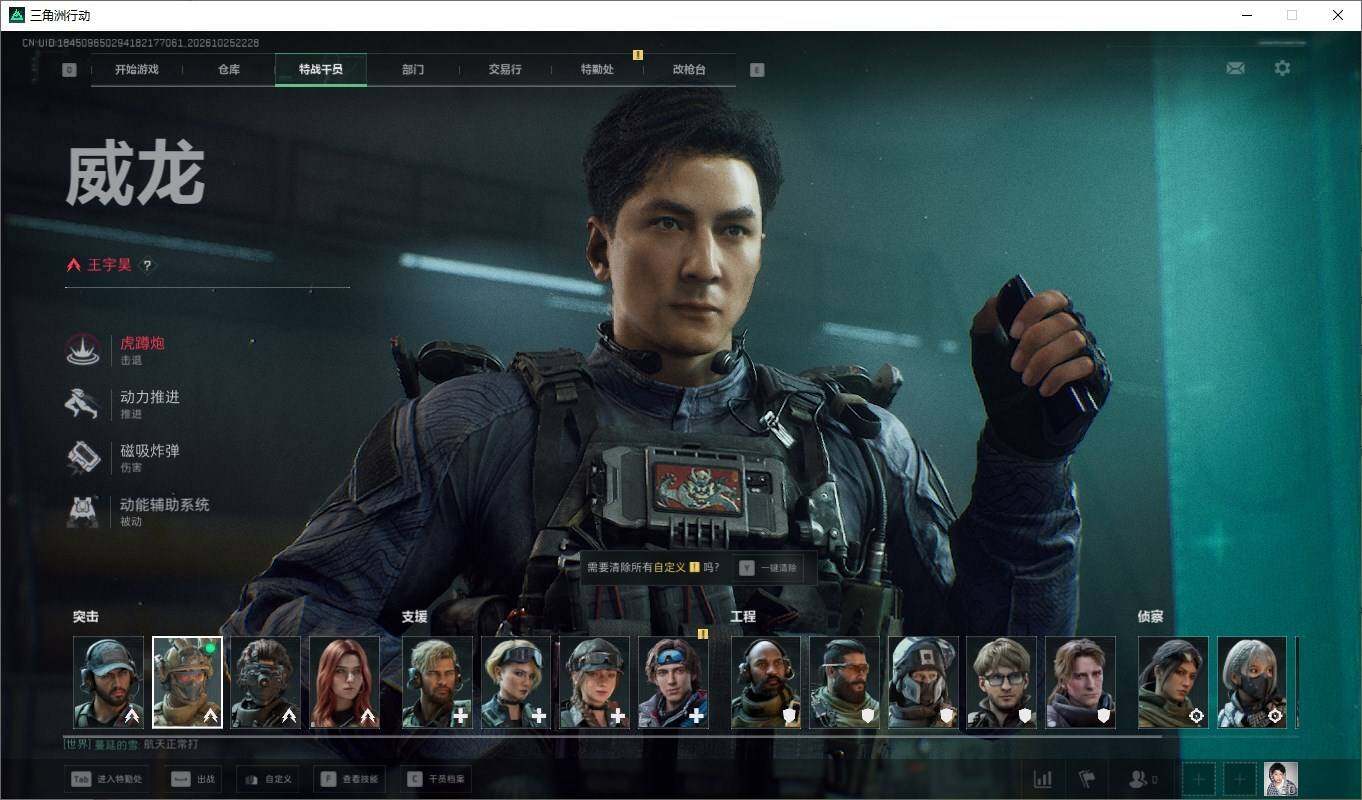Viewport: 1362px width, 800px height.
Task: Click the squad plus slot next to player avatar
Action: (1240, 779)
